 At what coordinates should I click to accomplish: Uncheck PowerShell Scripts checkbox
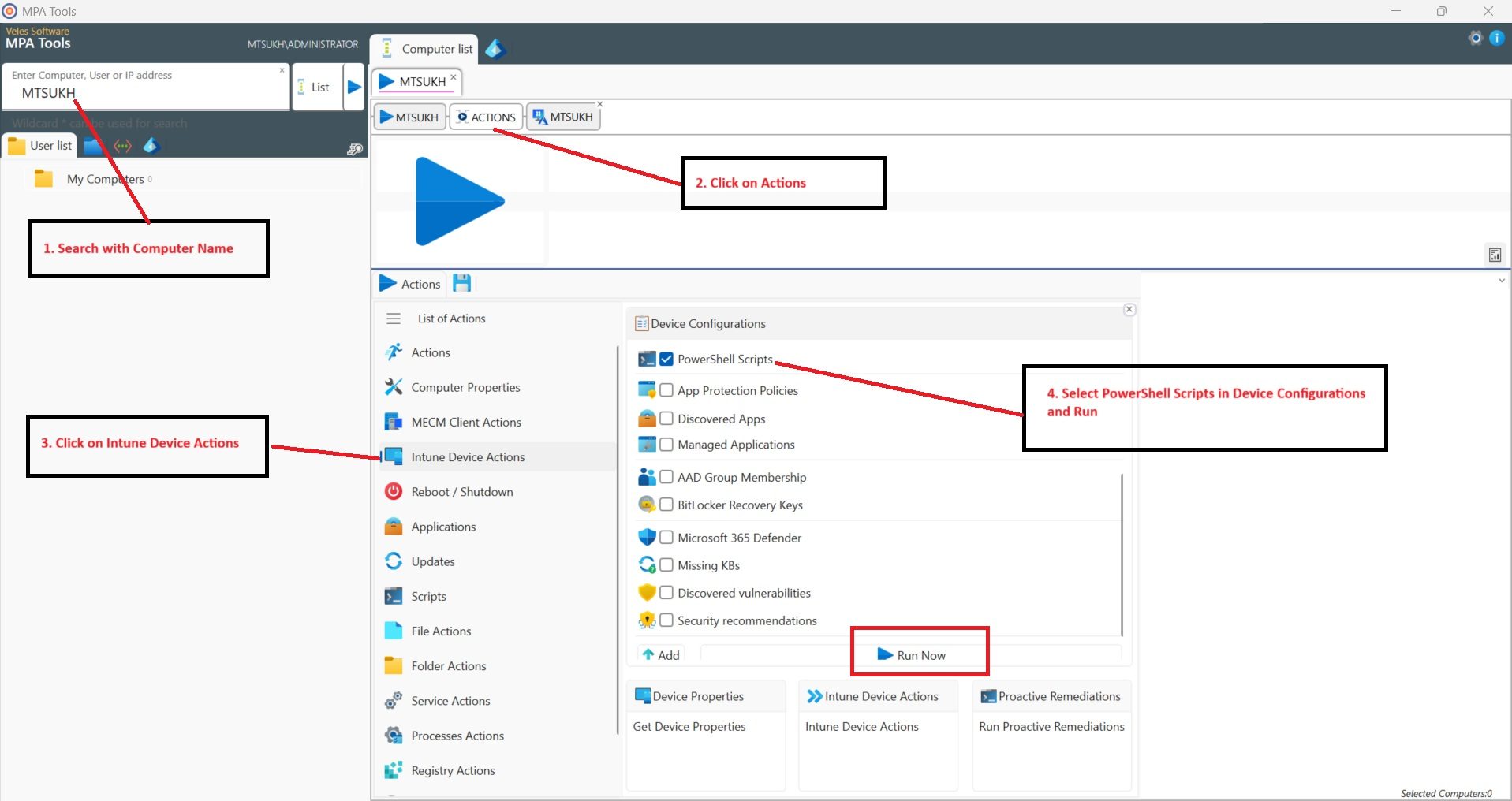tap(666, 359)
